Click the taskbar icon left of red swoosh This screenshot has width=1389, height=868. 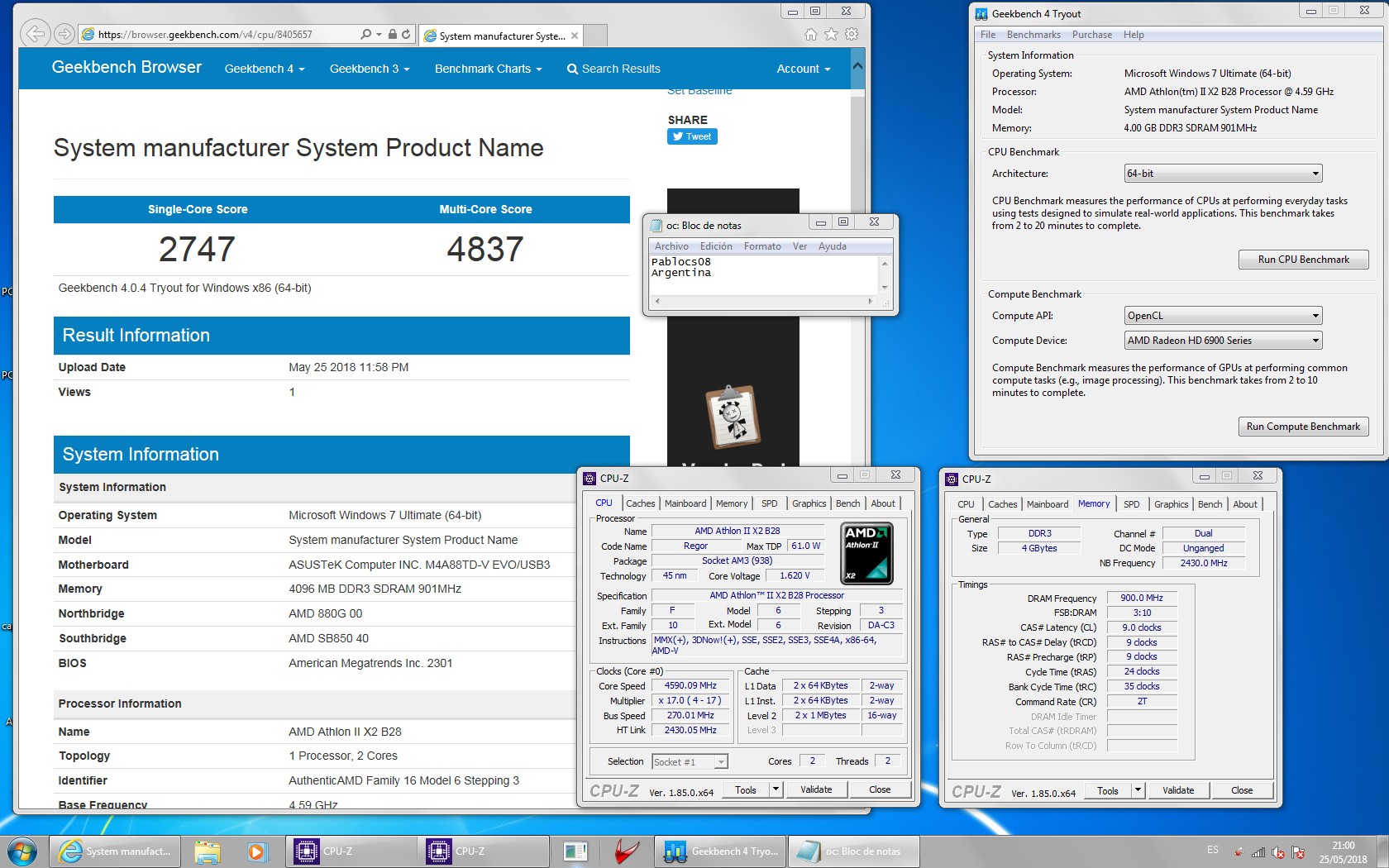tap(575, 851)
